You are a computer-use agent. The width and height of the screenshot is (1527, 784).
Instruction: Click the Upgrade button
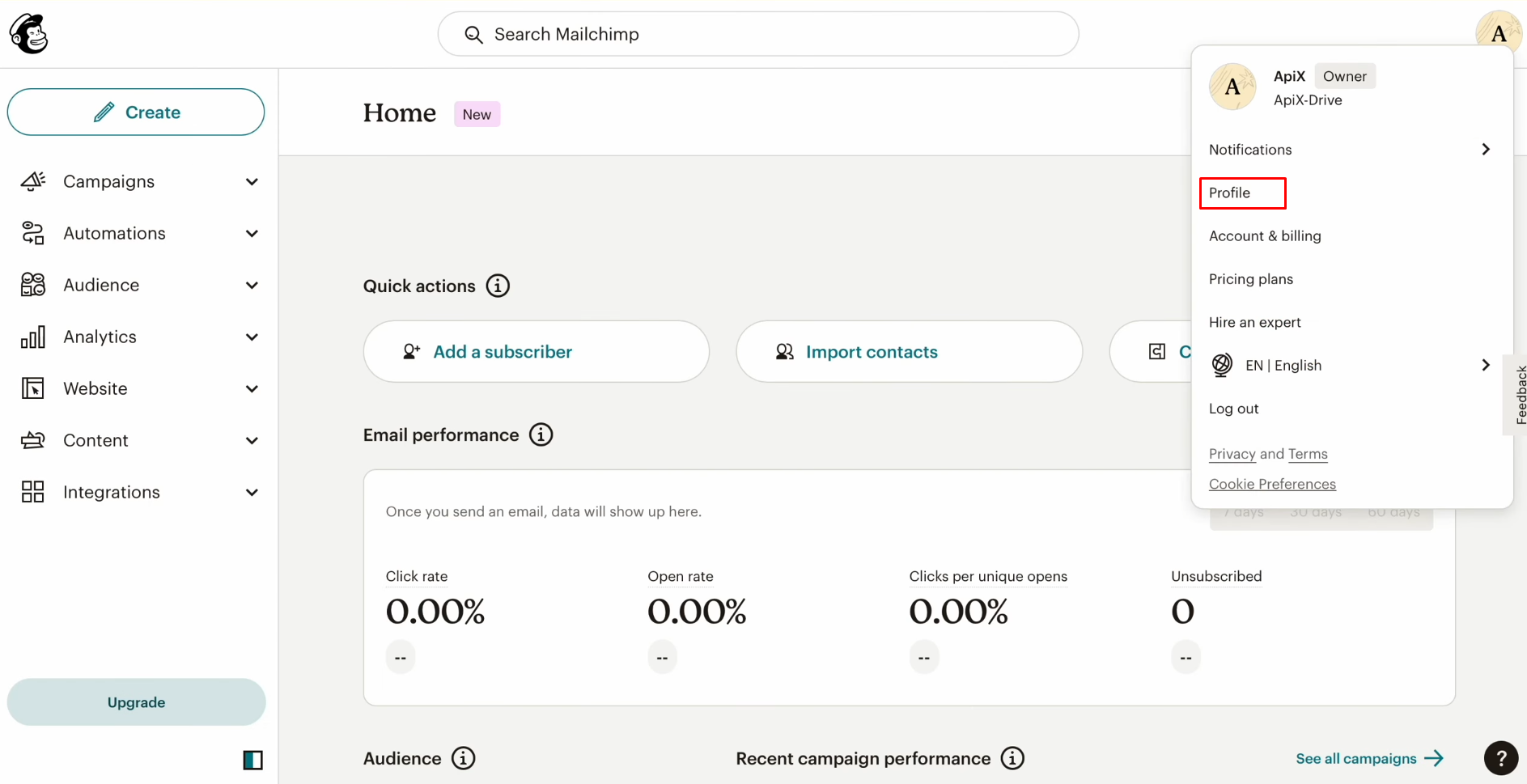[135, 701]
